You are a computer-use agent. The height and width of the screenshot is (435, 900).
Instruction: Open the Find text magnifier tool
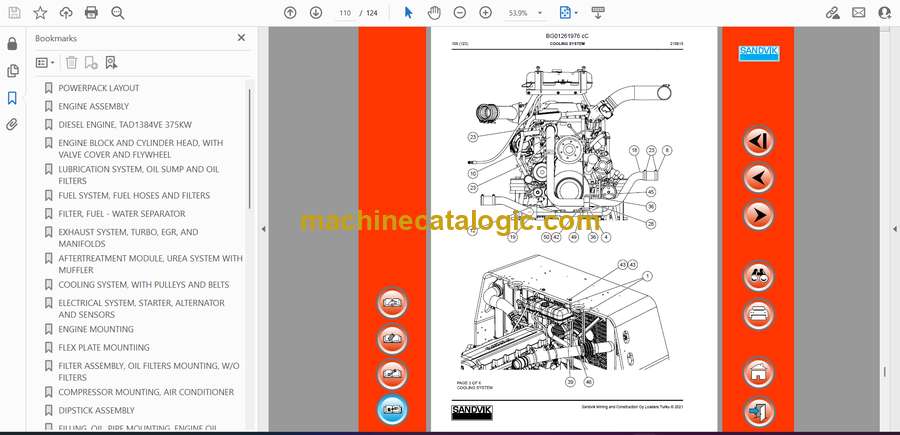click(118, 13)
